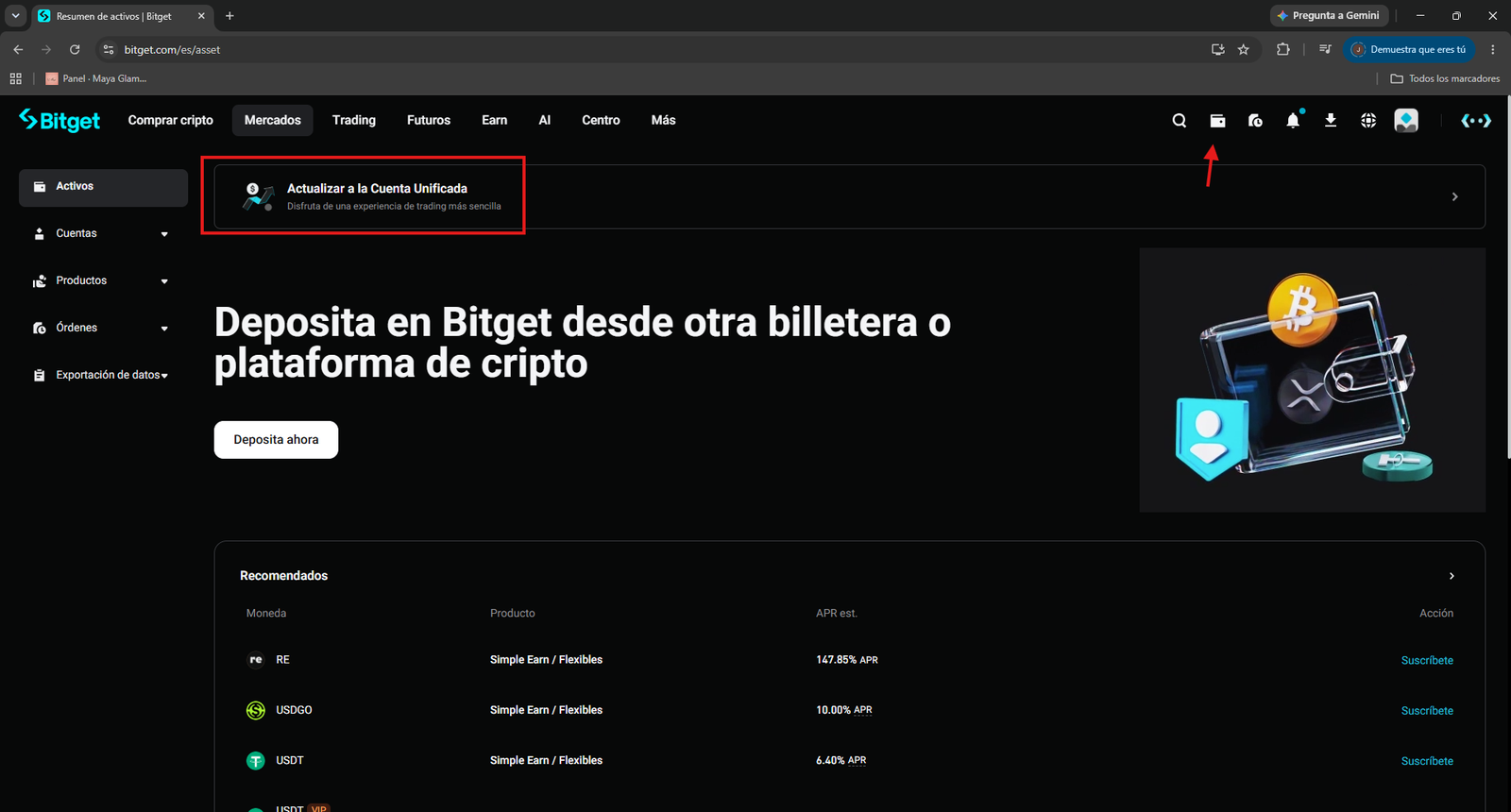The width and height of the screenshot is (1511, 812).
Task: Open a new browser tab
Action: [x=229, y=16]
